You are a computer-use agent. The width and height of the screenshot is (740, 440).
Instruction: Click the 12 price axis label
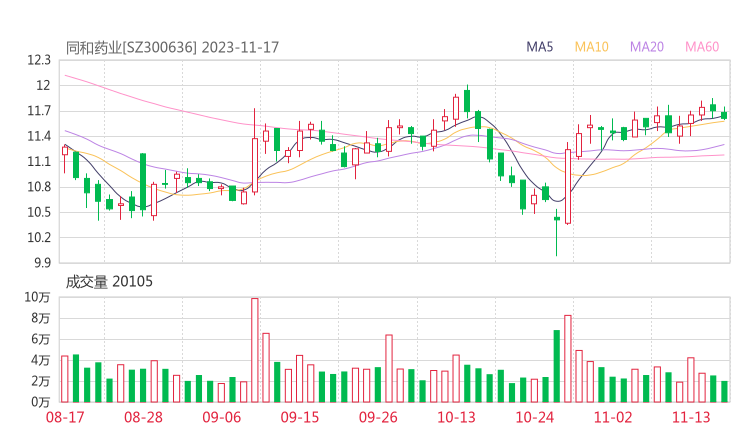tap(43, 85)
